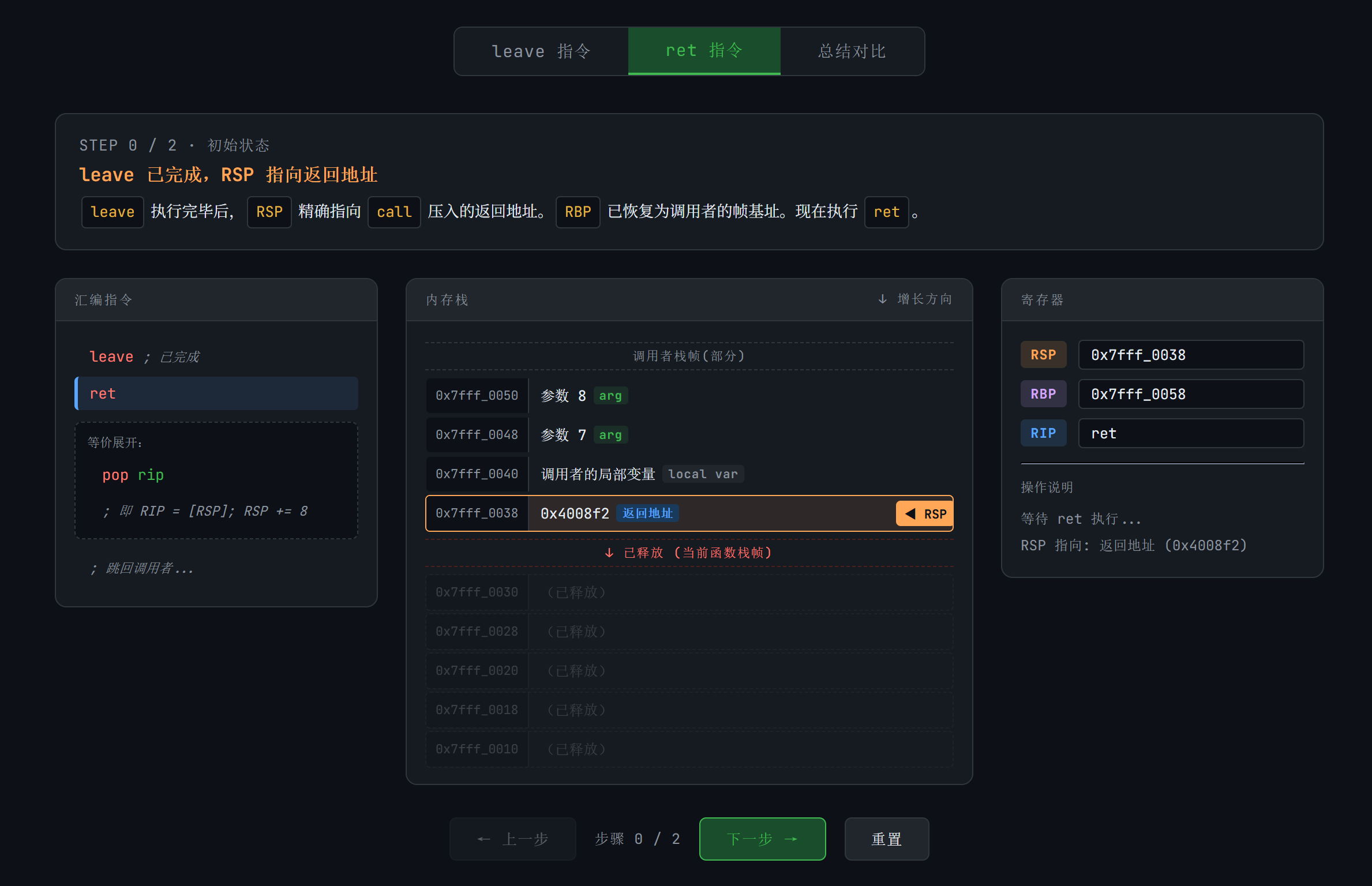This screenshot has height=886, width=1372.
Task: Click the 增长方向 down arrow indicator
Action: (x=883, y=299)
